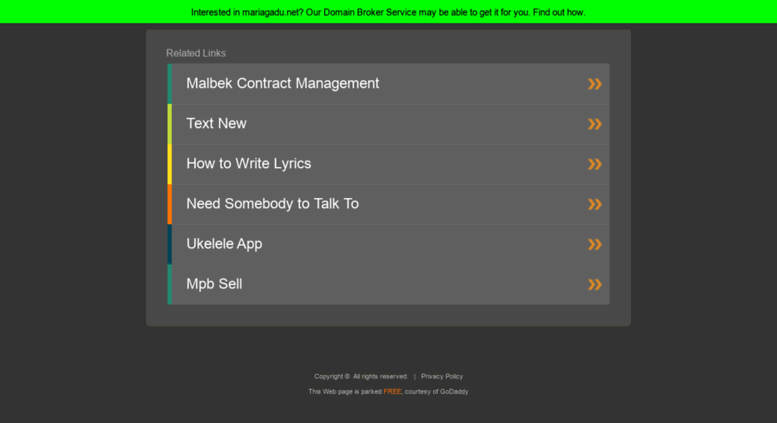
Task: Click the green color bar beside Malbek
Action: click(169, 84)
